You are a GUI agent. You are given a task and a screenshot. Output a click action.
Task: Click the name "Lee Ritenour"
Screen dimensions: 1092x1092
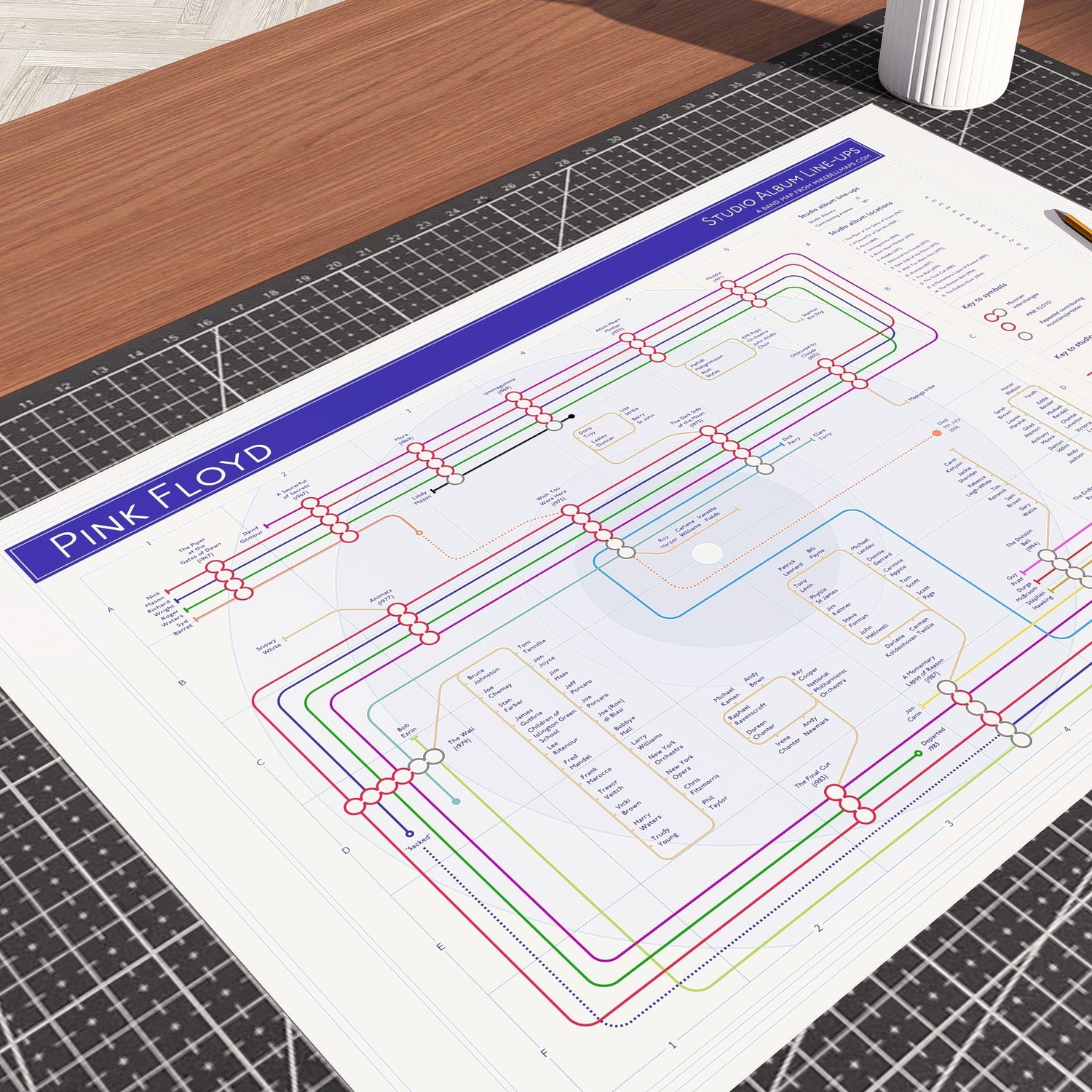[563, 745]
